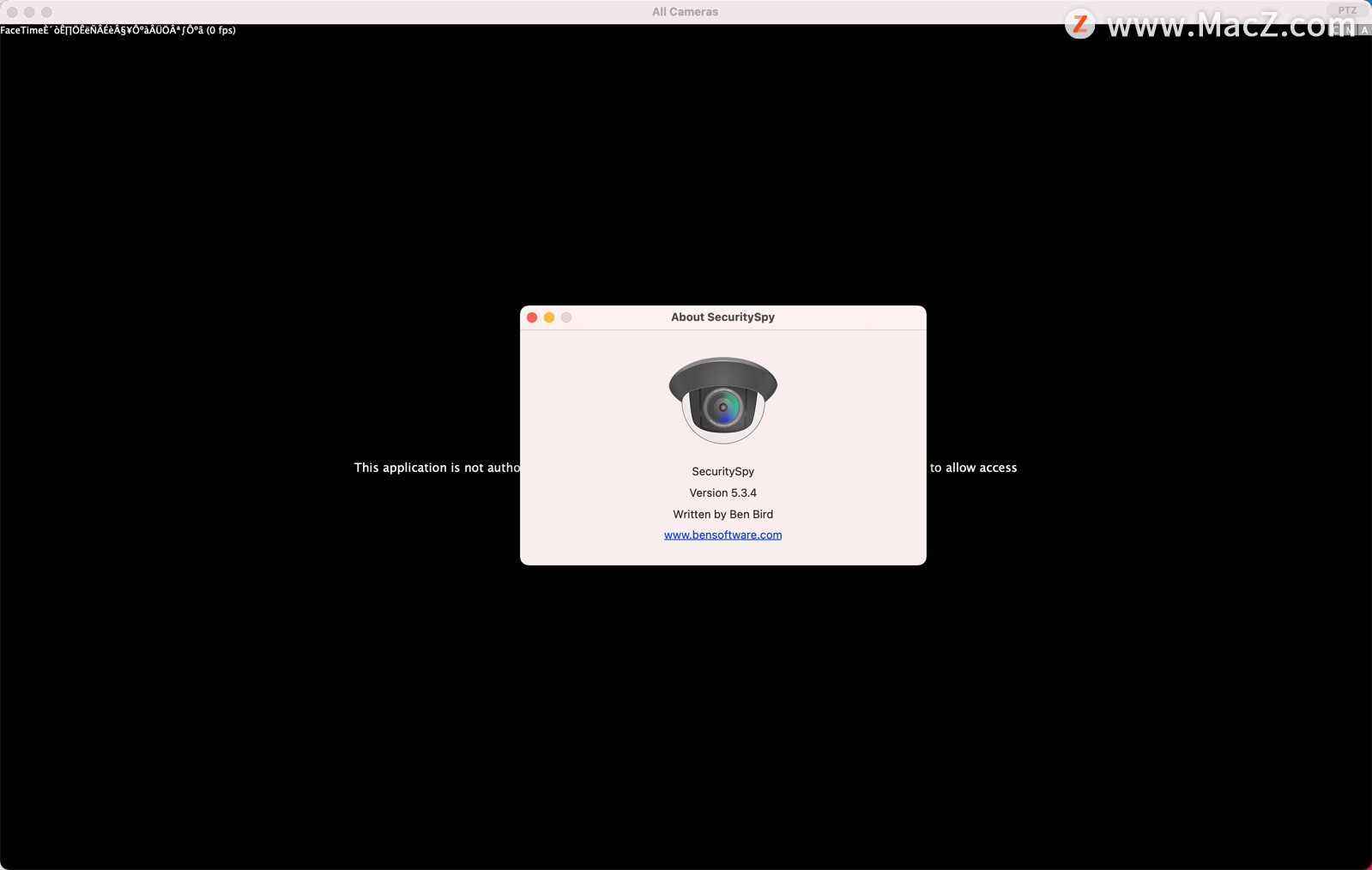Viewport: 1372px width, 870px height.
Task: Minimize the All Cameras window
Action: 29,12
